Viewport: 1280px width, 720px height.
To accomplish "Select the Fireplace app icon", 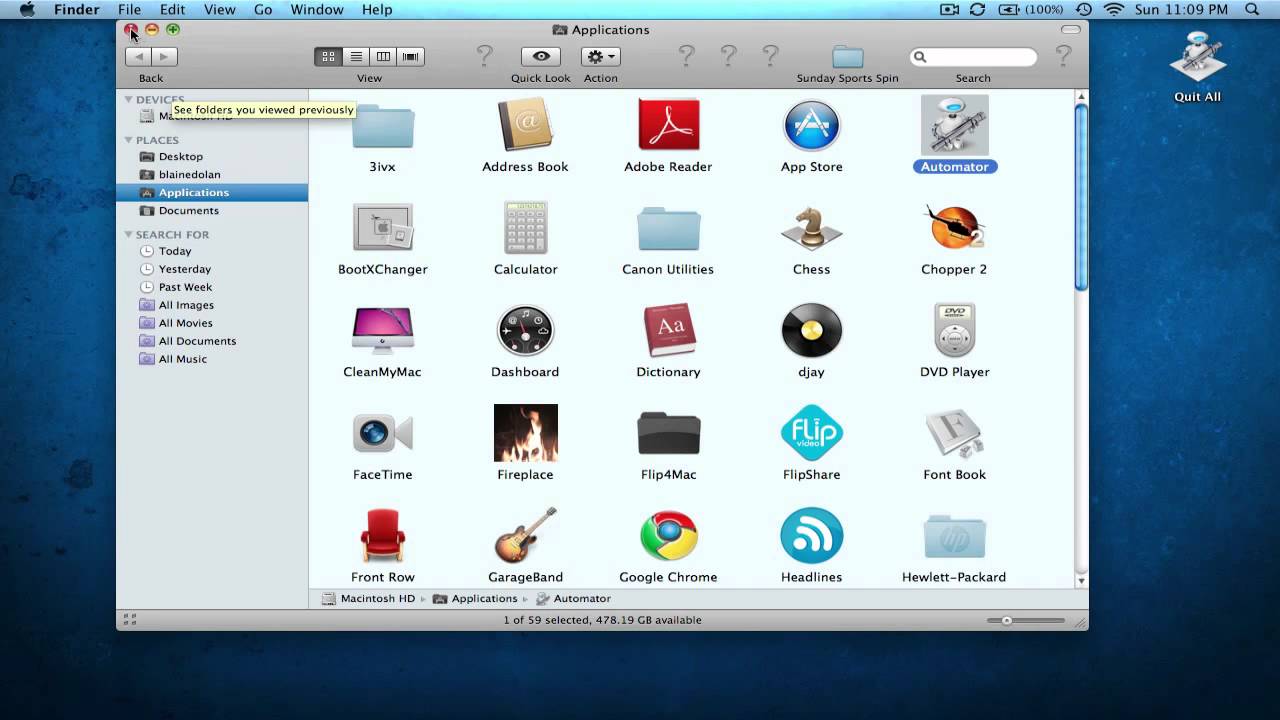I will [x=525, y=434].
